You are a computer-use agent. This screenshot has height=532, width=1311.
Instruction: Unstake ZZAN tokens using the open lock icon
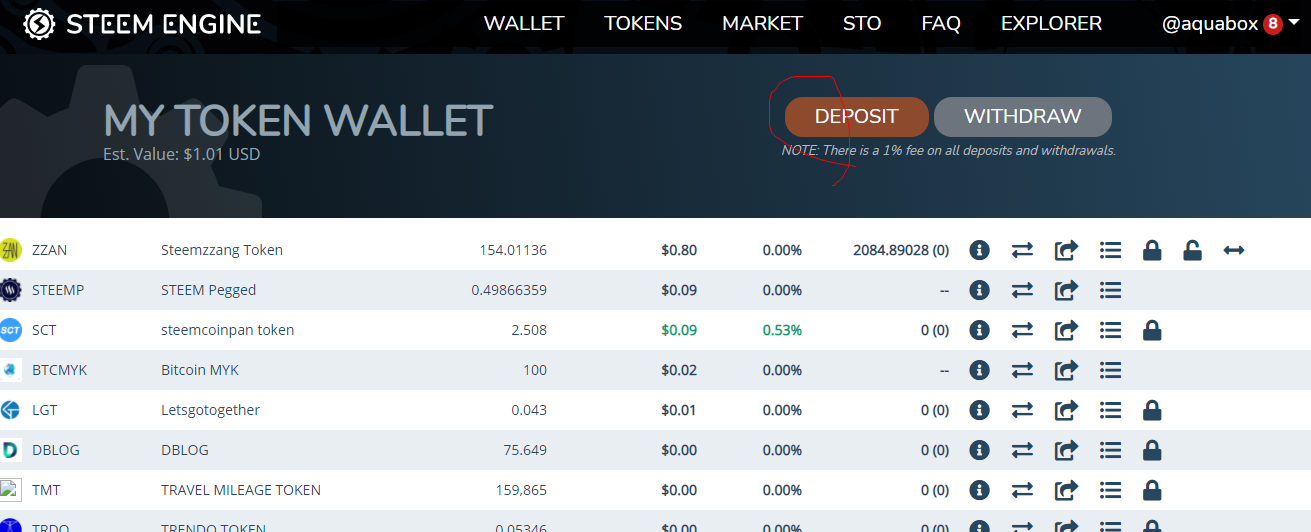(1192, 250)
